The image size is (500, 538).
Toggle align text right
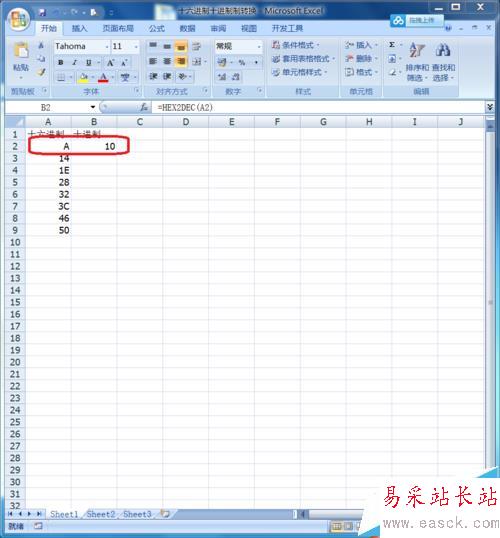pos(181,61)
